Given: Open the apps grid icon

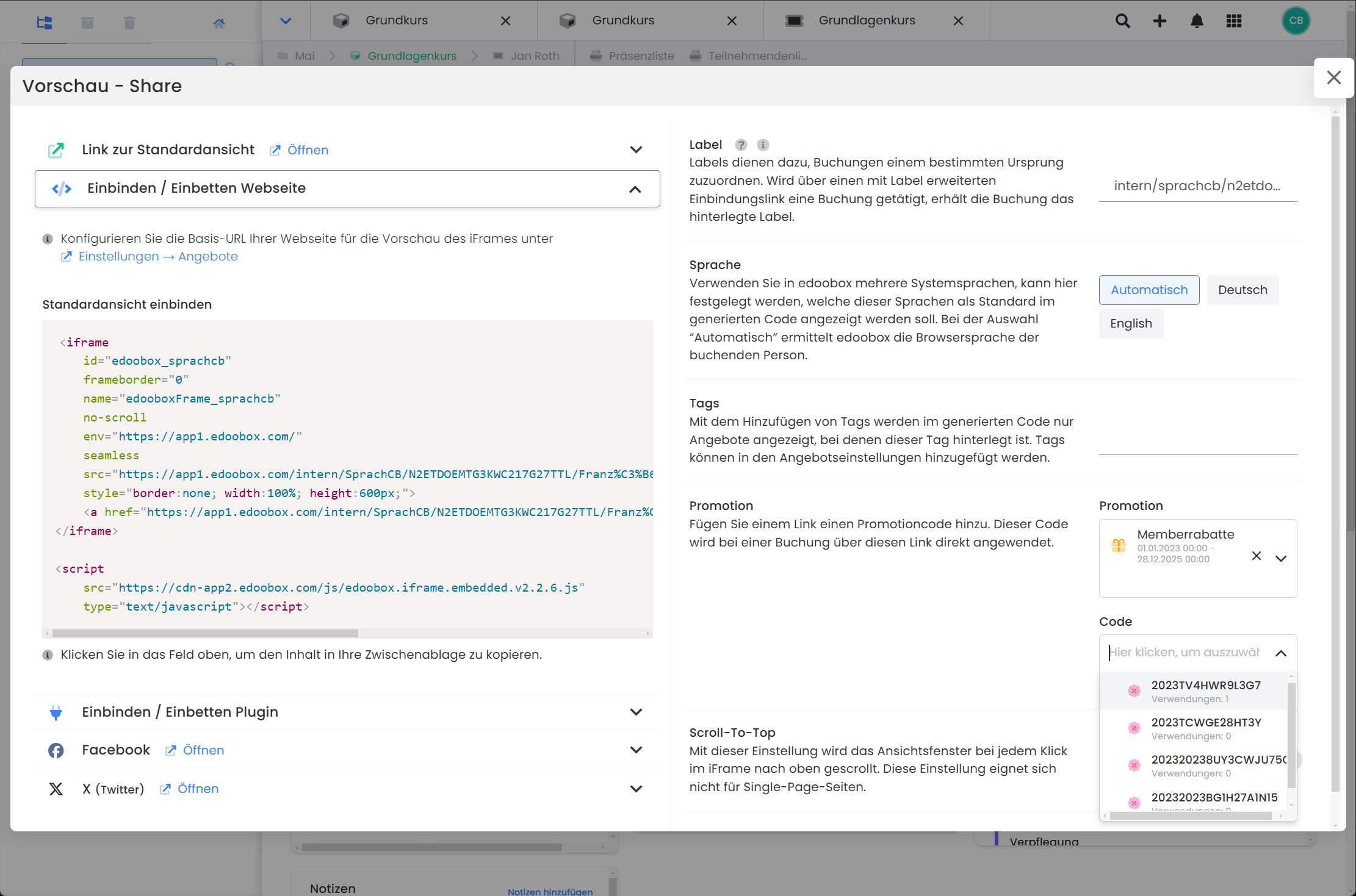Looking at the screenshot, I should tap(1234, 21).
